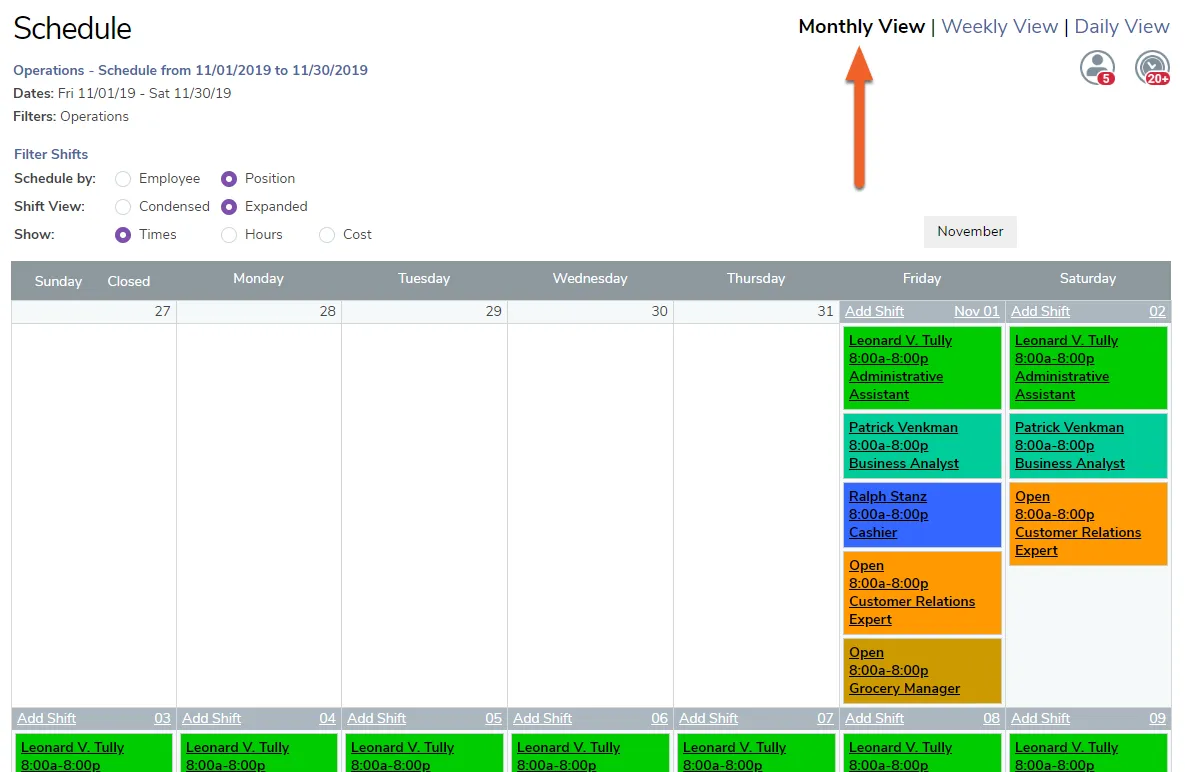This screenshot has width=1185, height=772.
Task: Open Leonard V. Tully's shift on the 06
Action: click(x=590, y=753)
